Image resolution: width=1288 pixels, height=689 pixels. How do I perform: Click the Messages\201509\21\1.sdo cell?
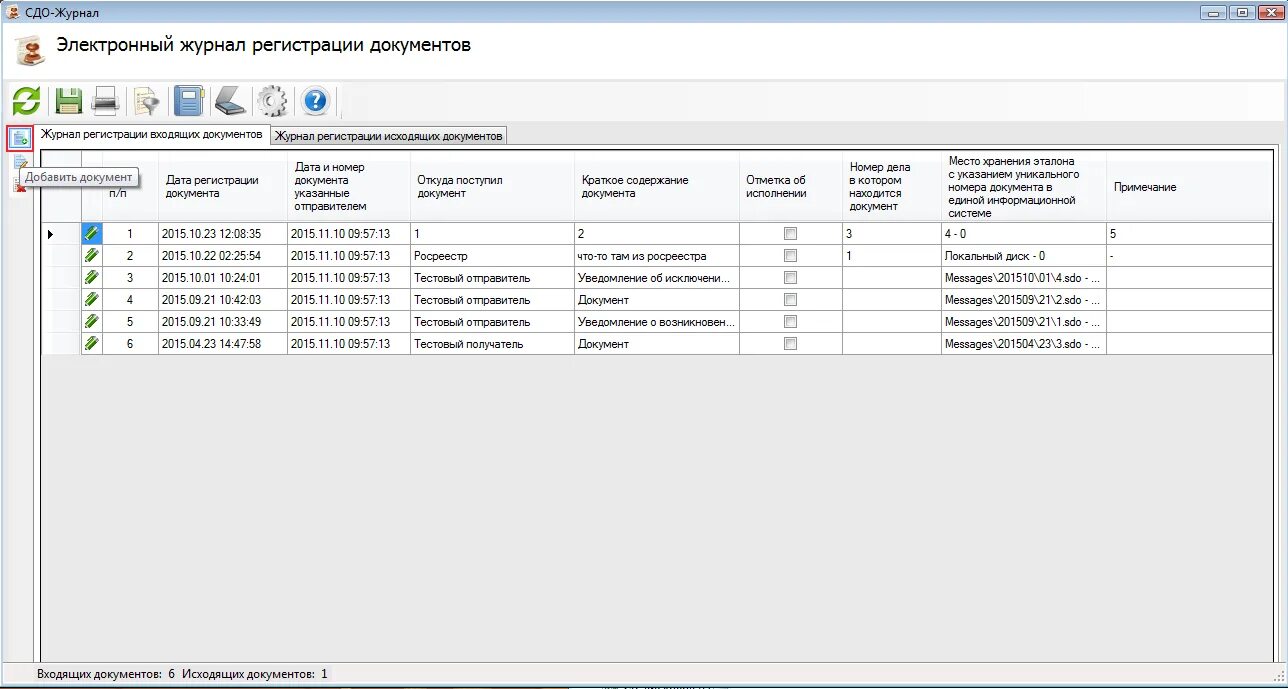point(1023,321)
